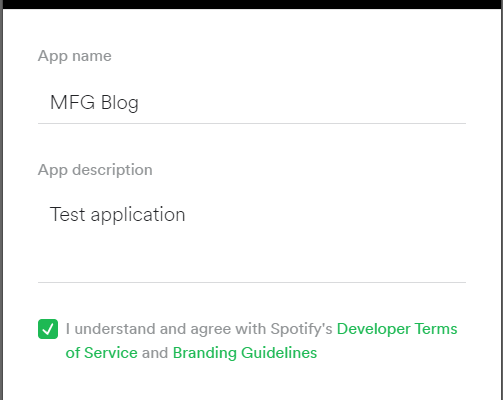Click the white checkmark icon inside the green box
503x400 pixels.
[48, 329]
